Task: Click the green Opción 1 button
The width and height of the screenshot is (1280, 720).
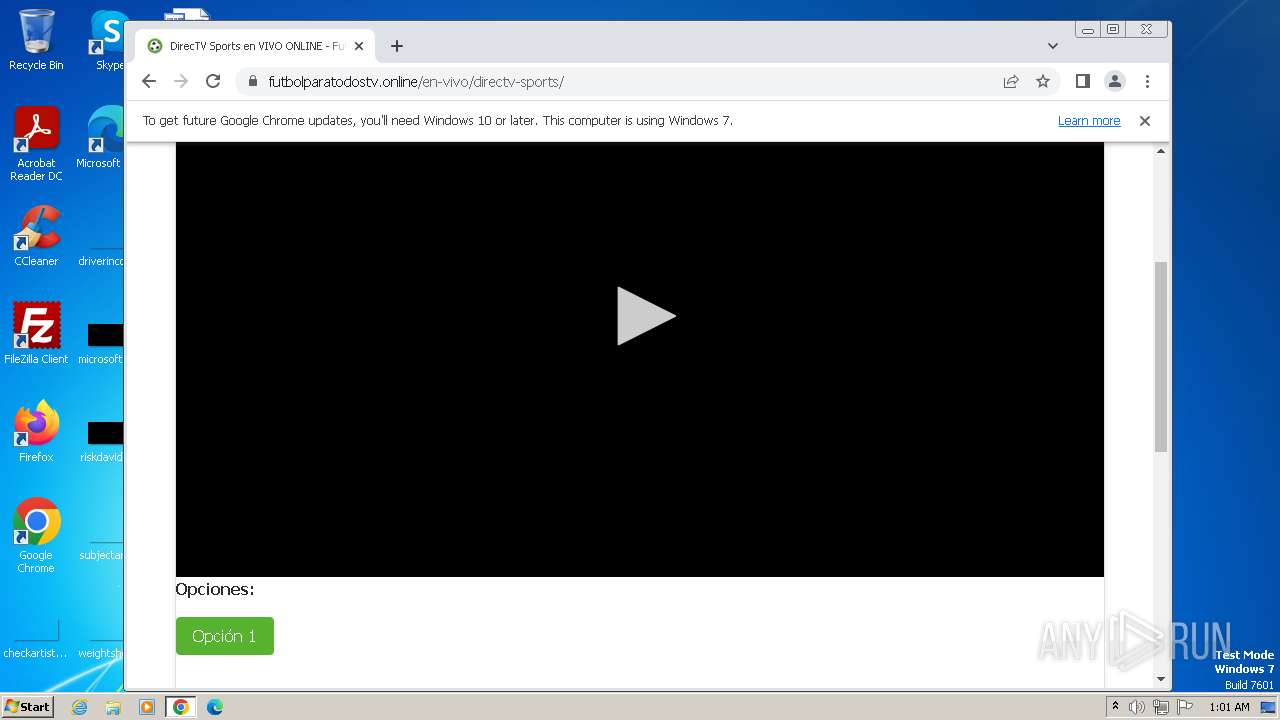Action: click(x=224, y=636)
